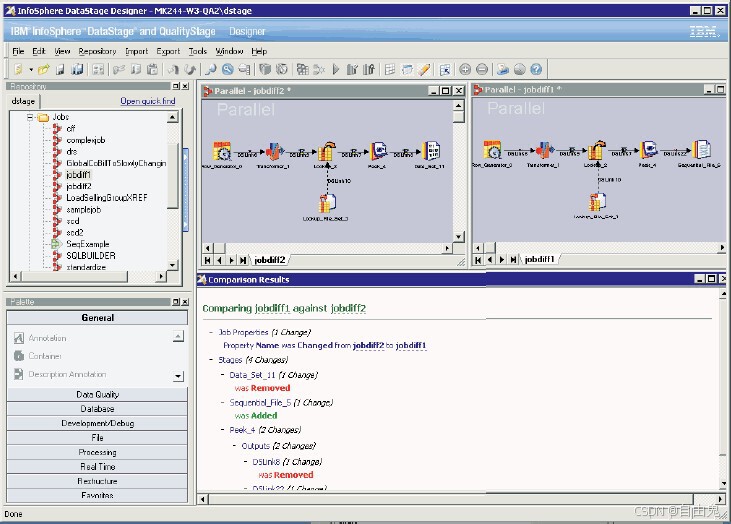Collapse the Peek_4 changes entry
731x524 pixels.
point(222,430)
